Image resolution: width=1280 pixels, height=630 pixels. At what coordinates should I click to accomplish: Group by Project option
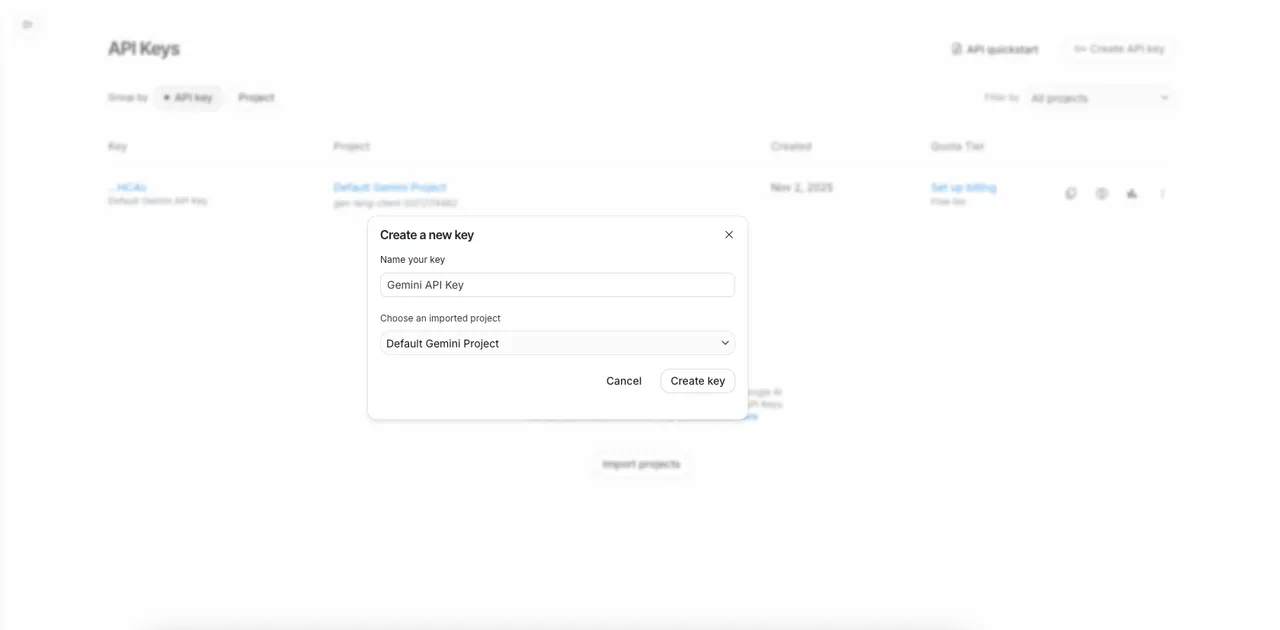tap(256, 98)
